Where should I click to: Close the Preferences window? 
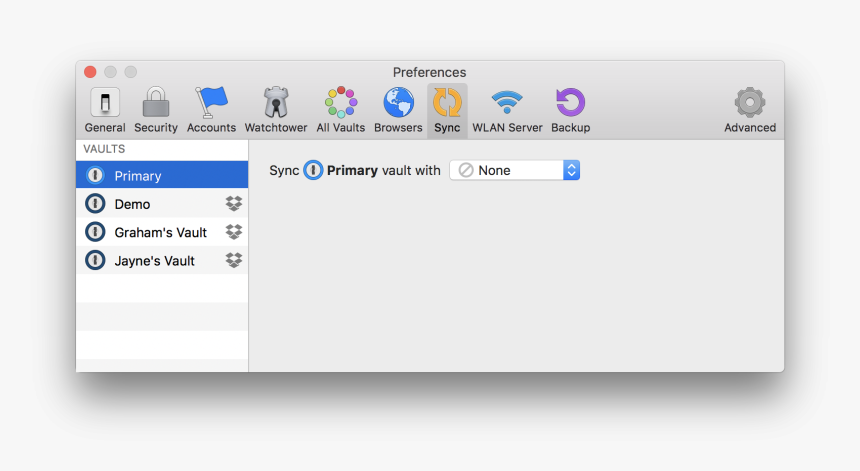(90, 72)
